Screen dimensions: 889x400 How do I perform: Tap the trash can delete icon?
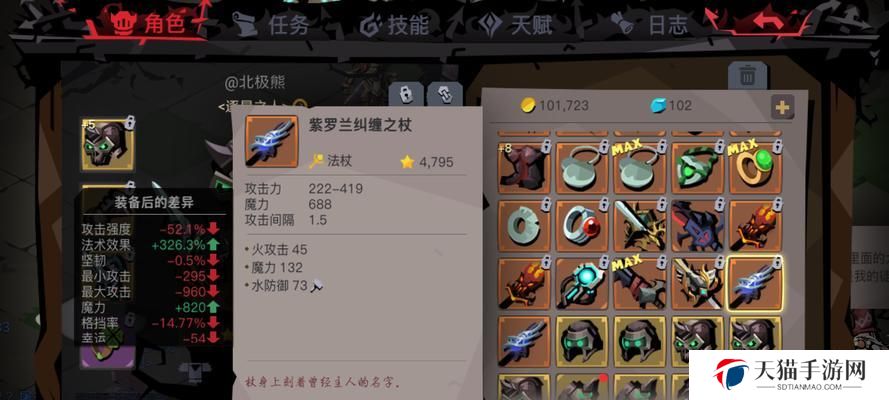click(747, 75)
